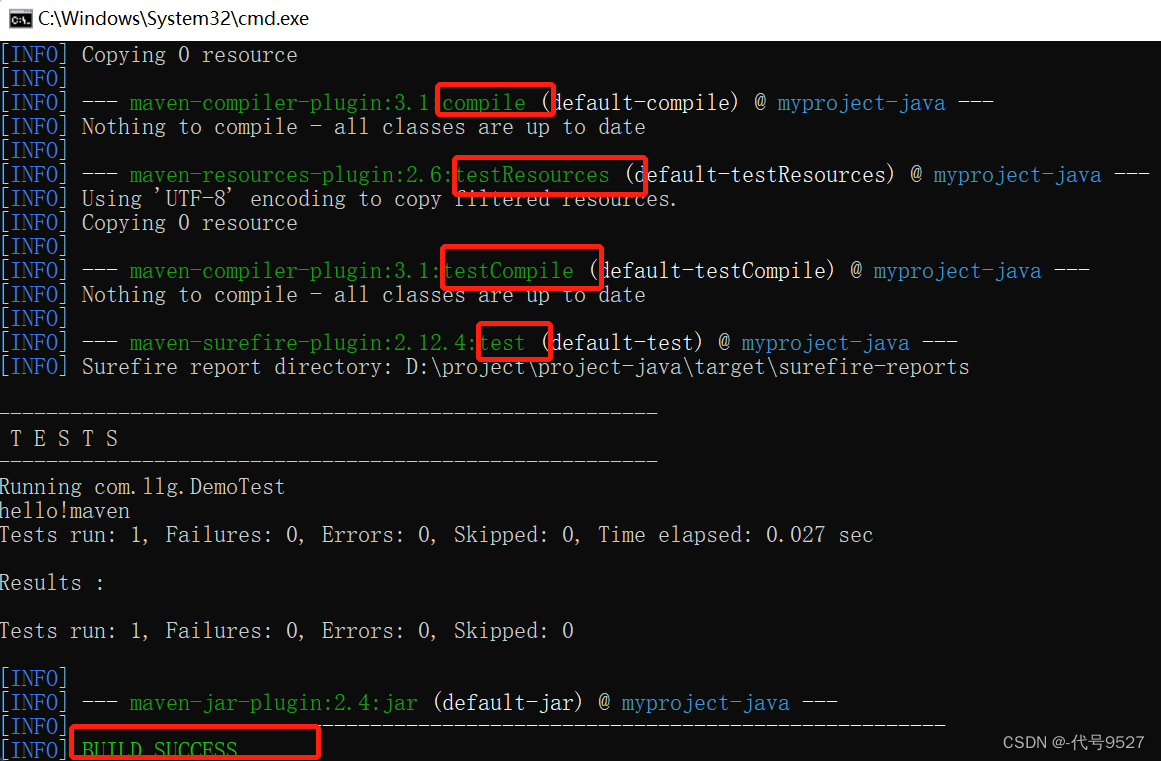Click the cmd.exe icon in title bar

(x=20, y=18)
